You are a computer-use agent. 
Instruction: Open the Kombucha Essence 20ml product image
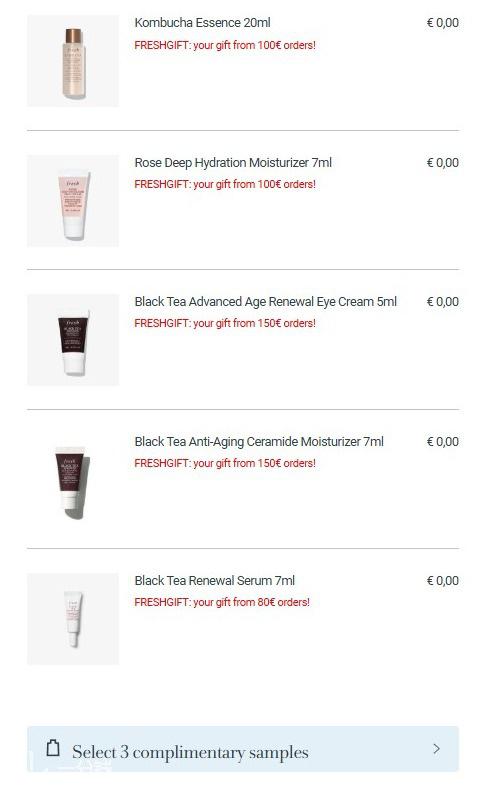click(73, 61)
